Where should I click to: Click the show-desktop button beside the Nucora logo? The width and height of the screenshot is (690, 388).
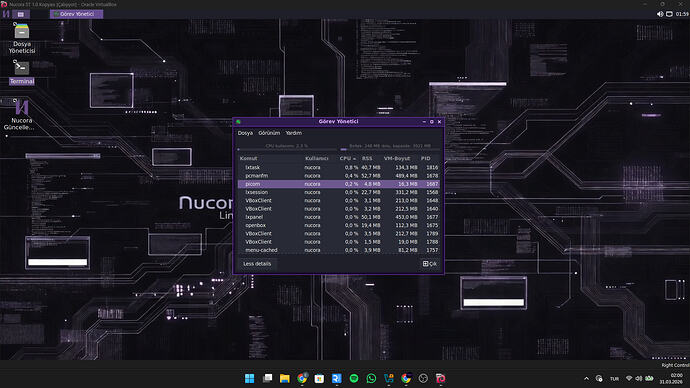[21, 14]
